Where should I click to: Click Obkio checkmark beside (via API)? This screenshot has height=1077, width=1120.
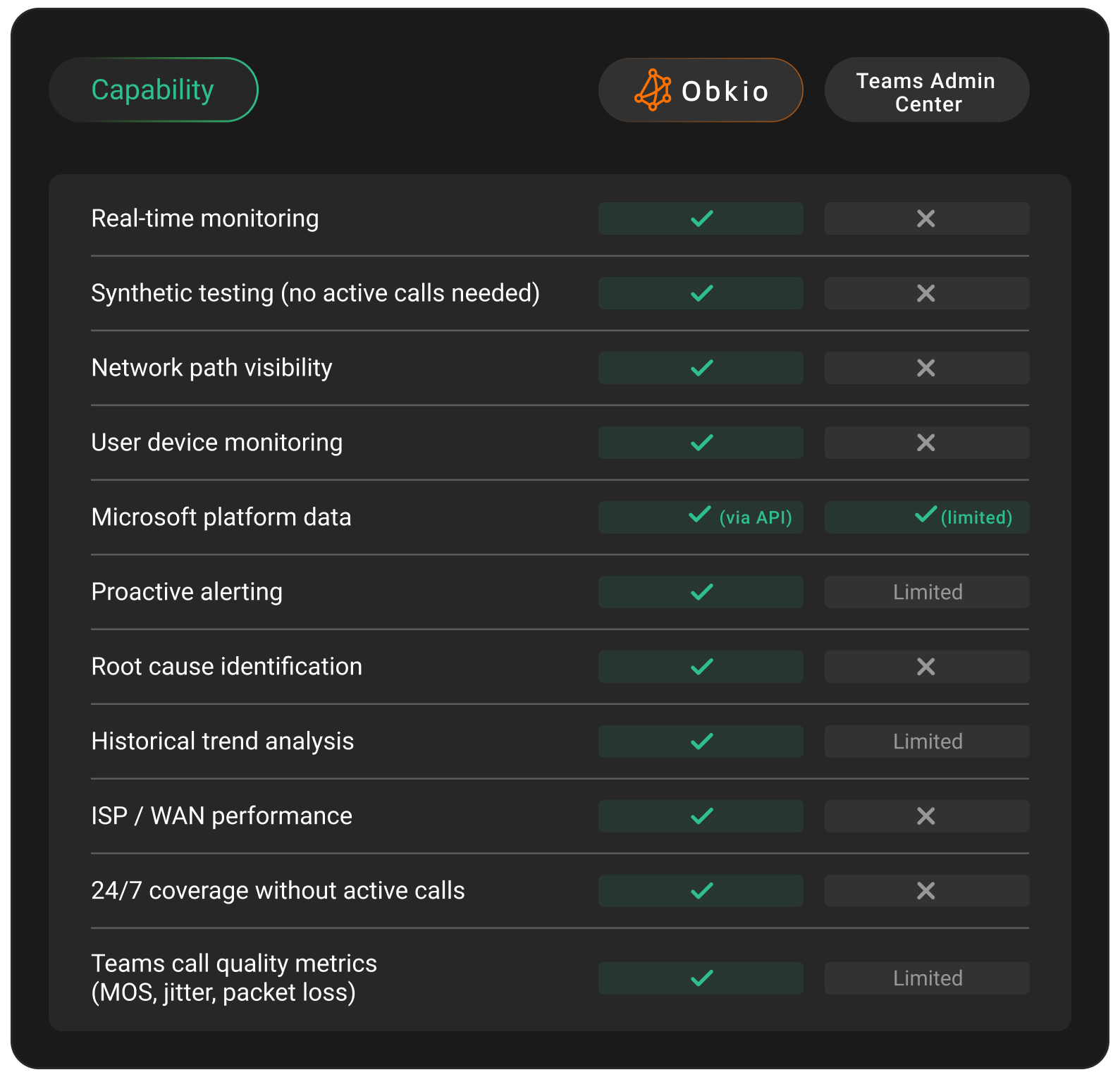[700, 515]
